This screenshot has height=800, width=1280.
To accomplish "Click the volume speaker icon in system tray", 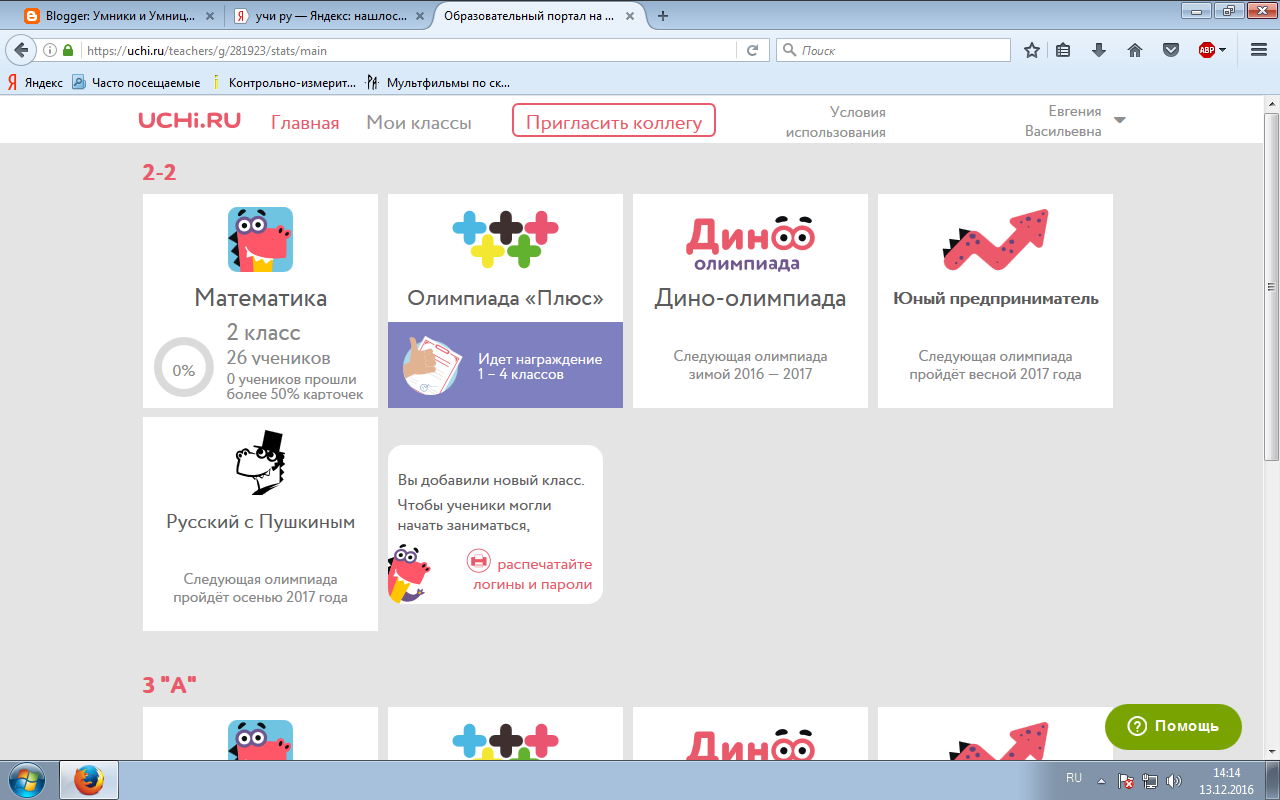I will pos(1174,780).
